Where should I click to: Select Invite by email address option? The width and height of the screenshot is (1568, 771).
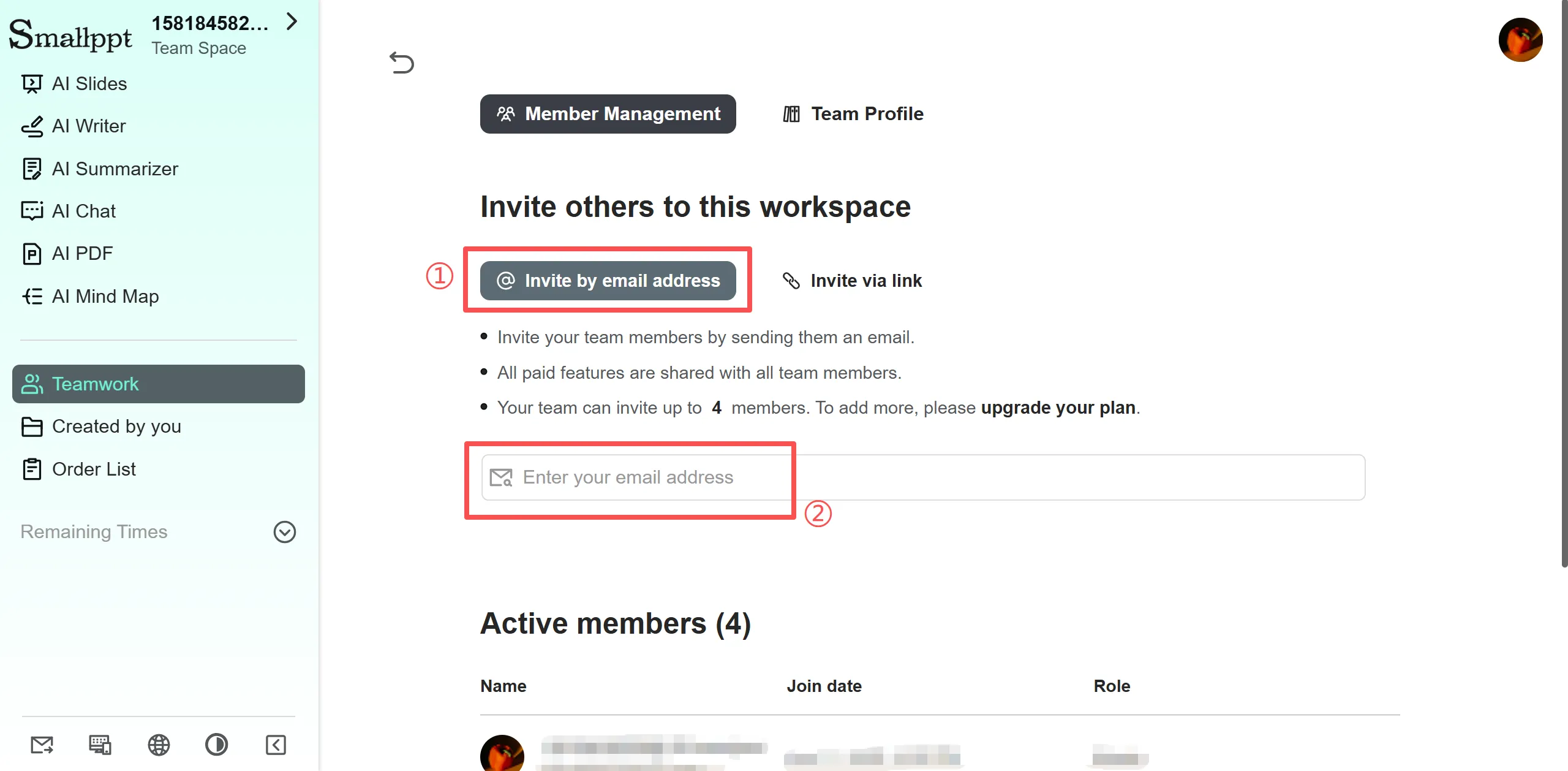click(x=608, y=281)
